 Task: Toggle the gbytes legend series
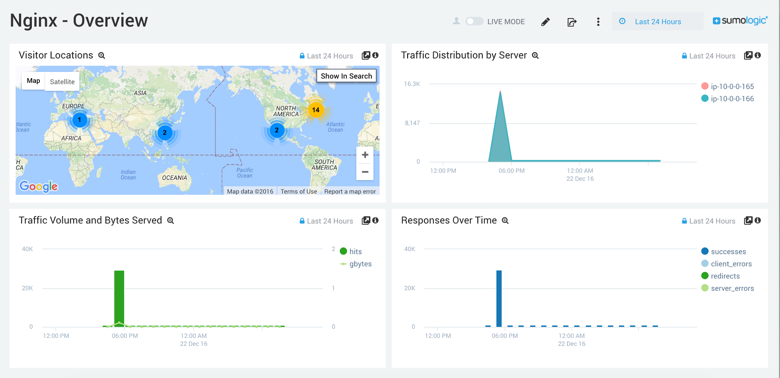coord(356,264)
